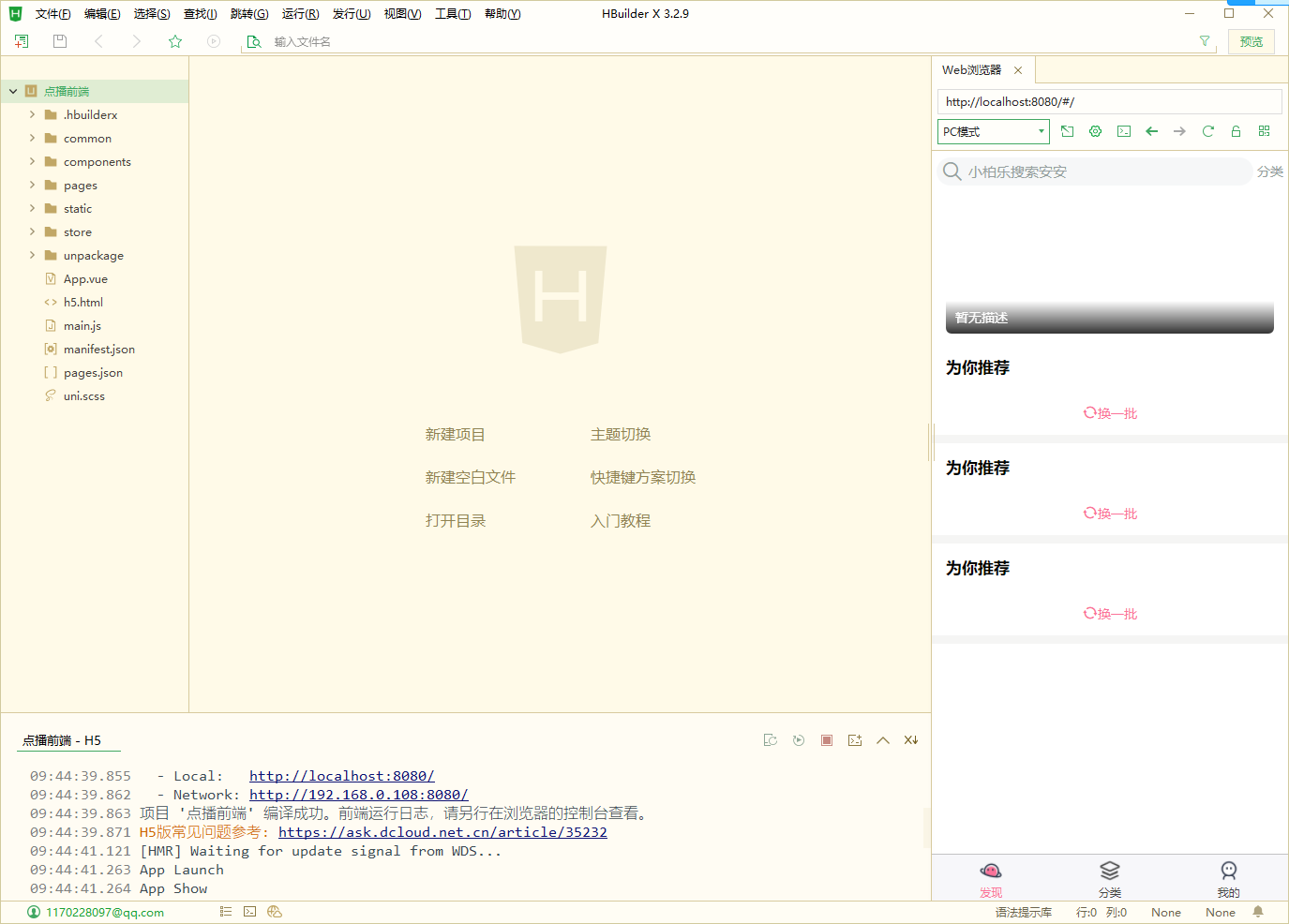Open the web browser settings gear

pyautogui.click(x=1095, y=131)
